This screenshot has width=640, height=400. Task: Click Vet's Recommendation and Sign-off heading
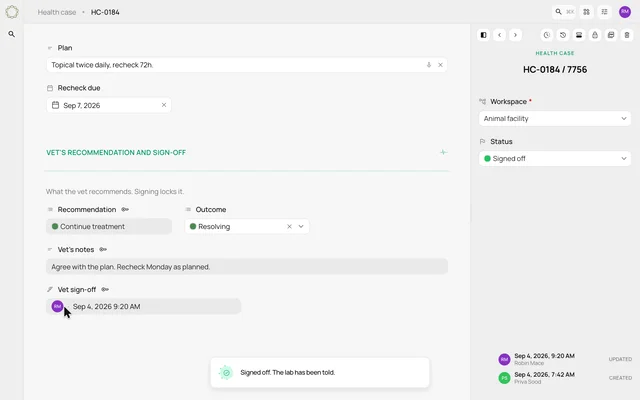[x=116, y=153]
